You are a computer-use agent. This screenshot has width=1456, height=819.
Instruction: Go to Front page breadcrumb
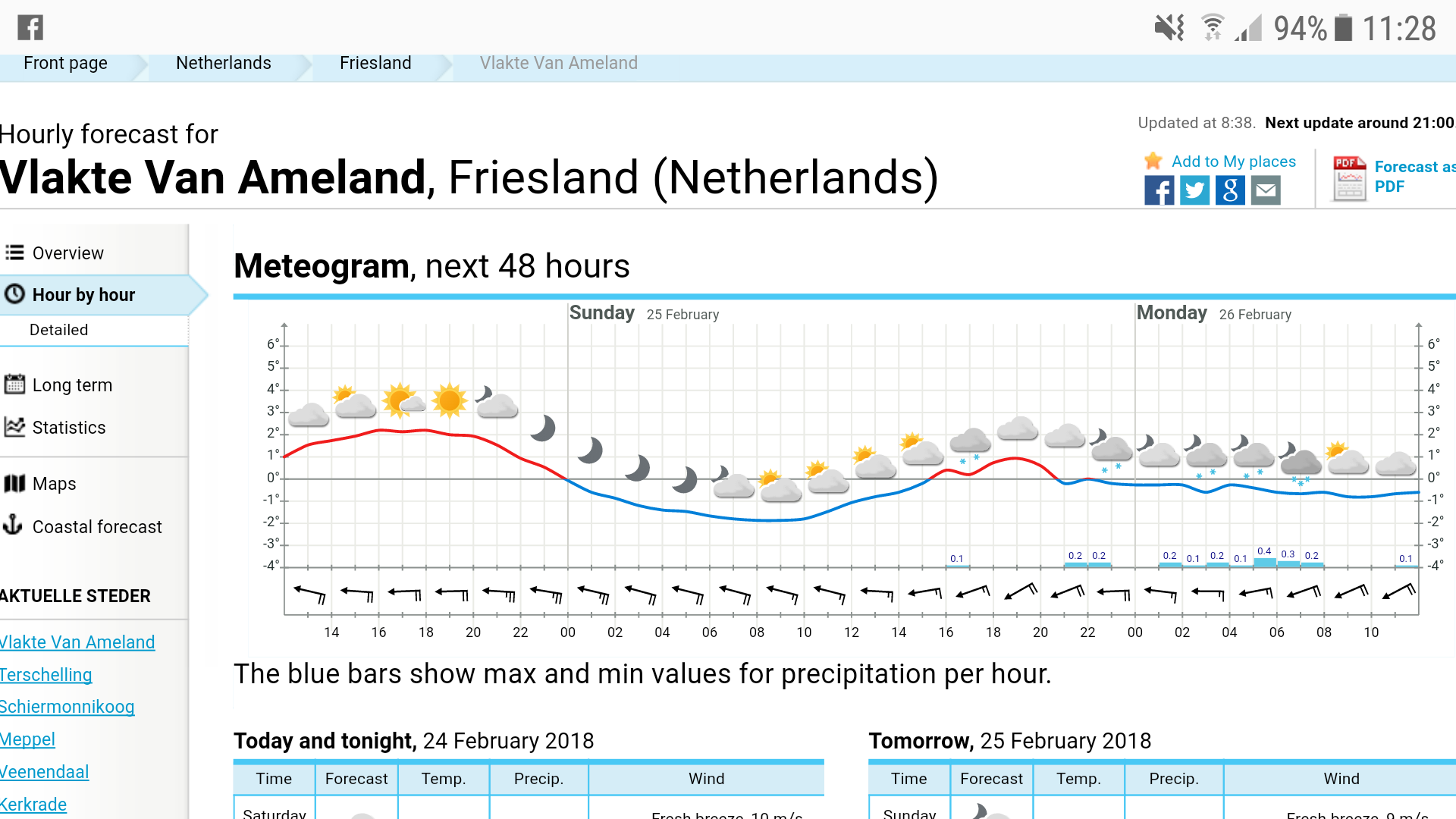(x=65, y=63)
